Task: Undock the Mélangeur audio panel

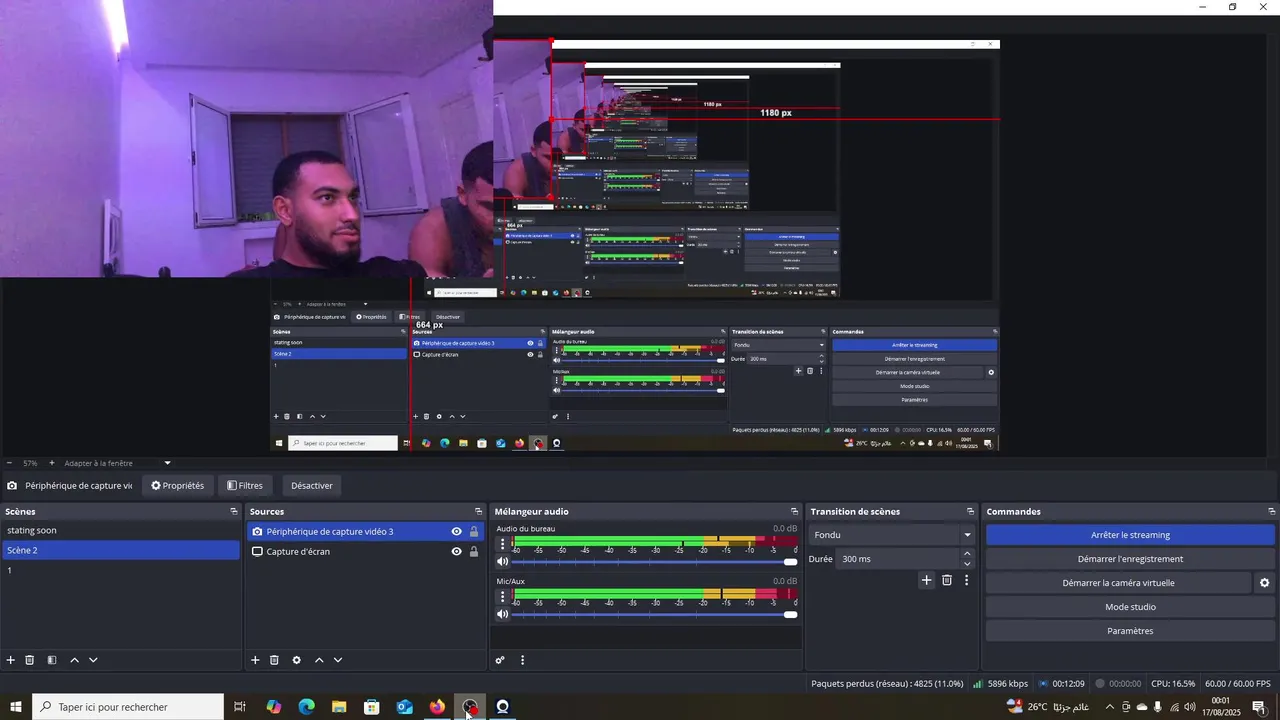Action: coord(795,512)
